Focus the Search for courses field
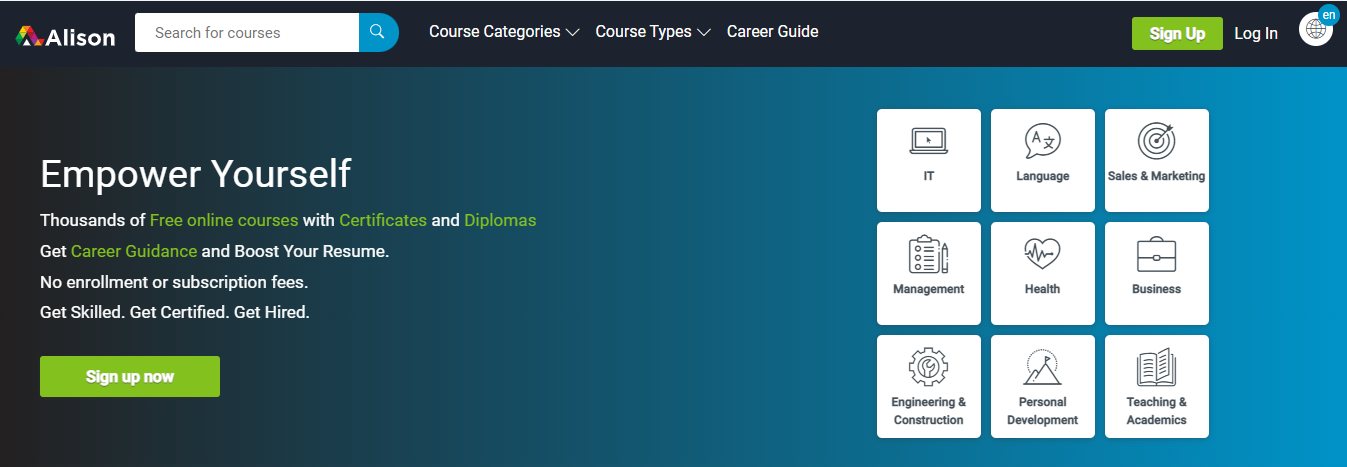 pos(247,33)
